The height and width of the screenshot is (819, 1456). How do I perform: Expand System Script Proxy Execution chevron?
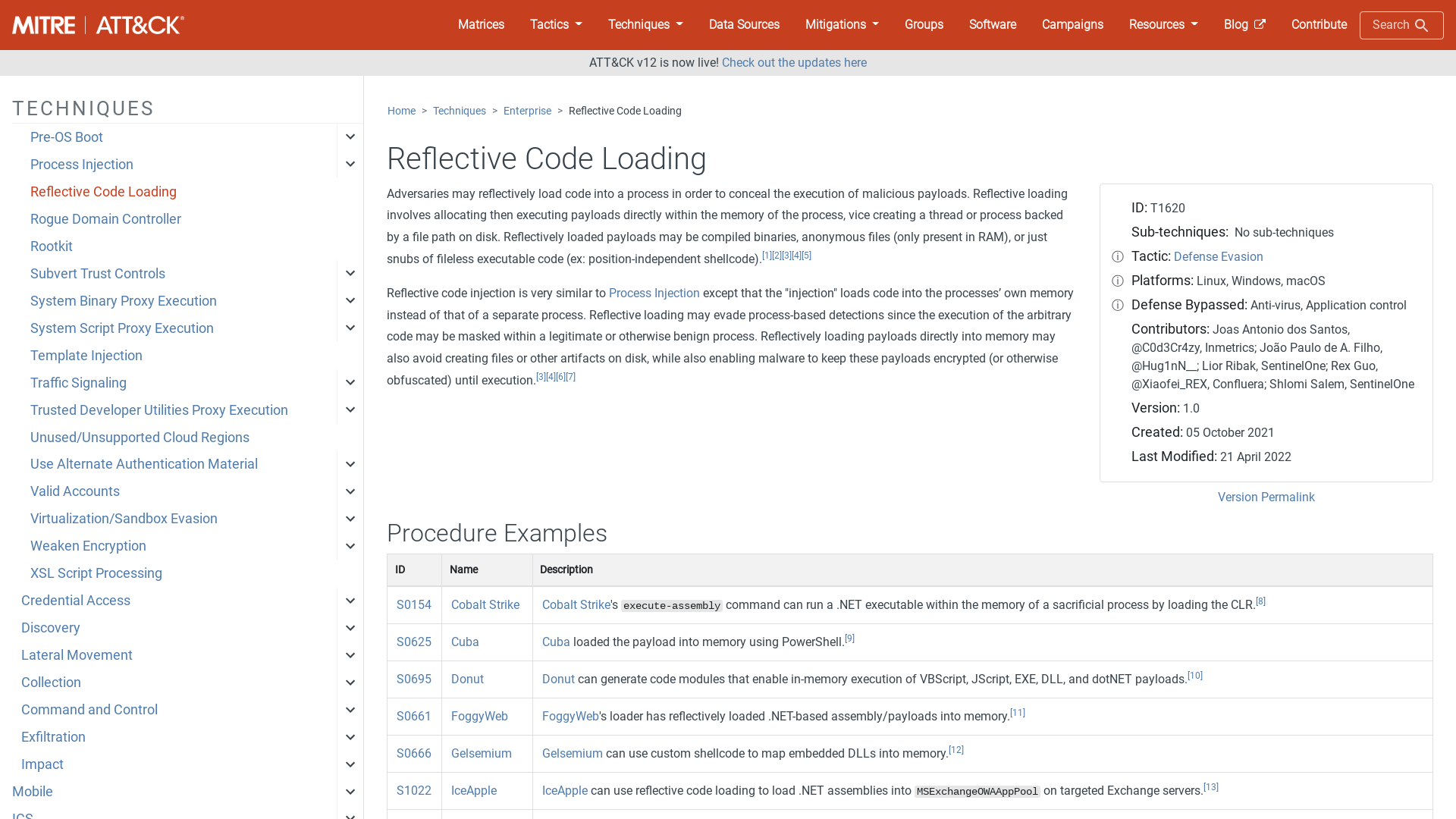coord(350,328)
